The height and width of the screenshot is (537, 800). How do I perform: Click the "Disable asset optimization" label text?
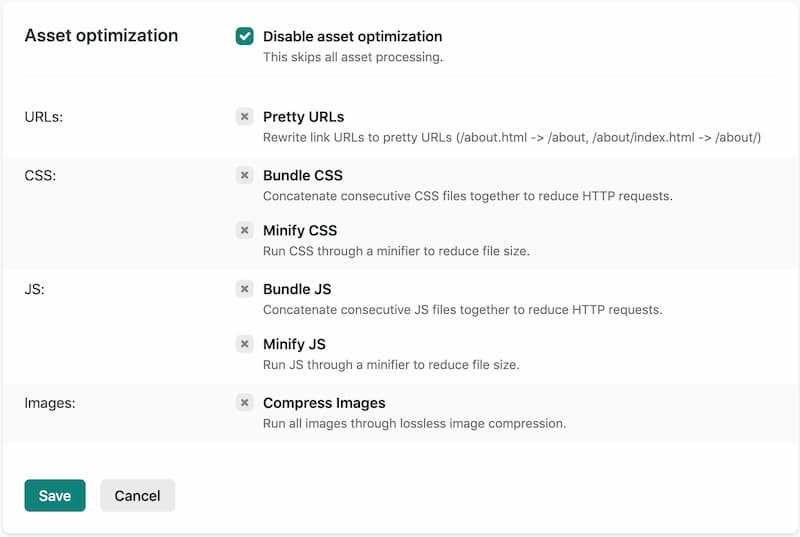pyautogui.click(x=352, y=37)
